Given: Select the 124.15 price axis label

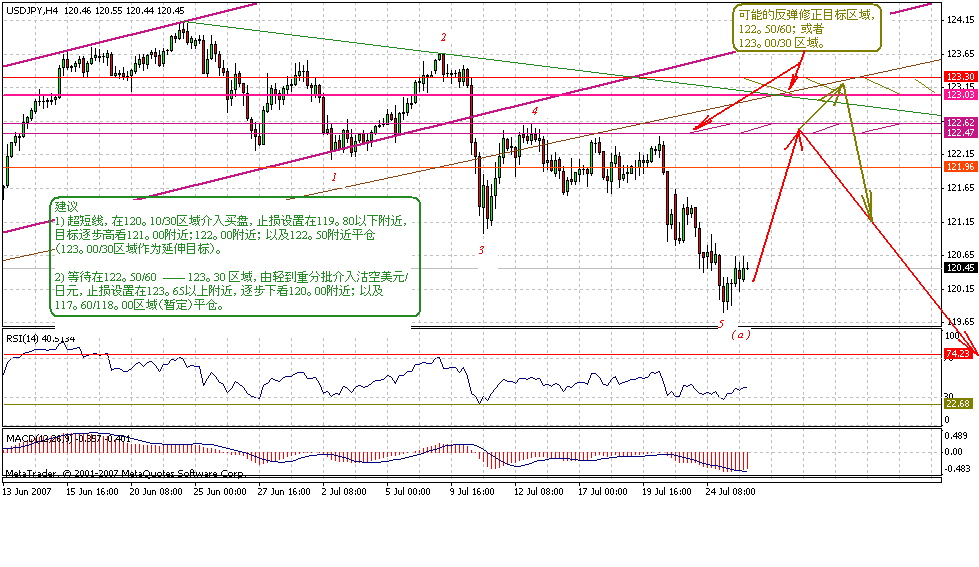Looking at the screenshot, I should (x=960, y=20).
